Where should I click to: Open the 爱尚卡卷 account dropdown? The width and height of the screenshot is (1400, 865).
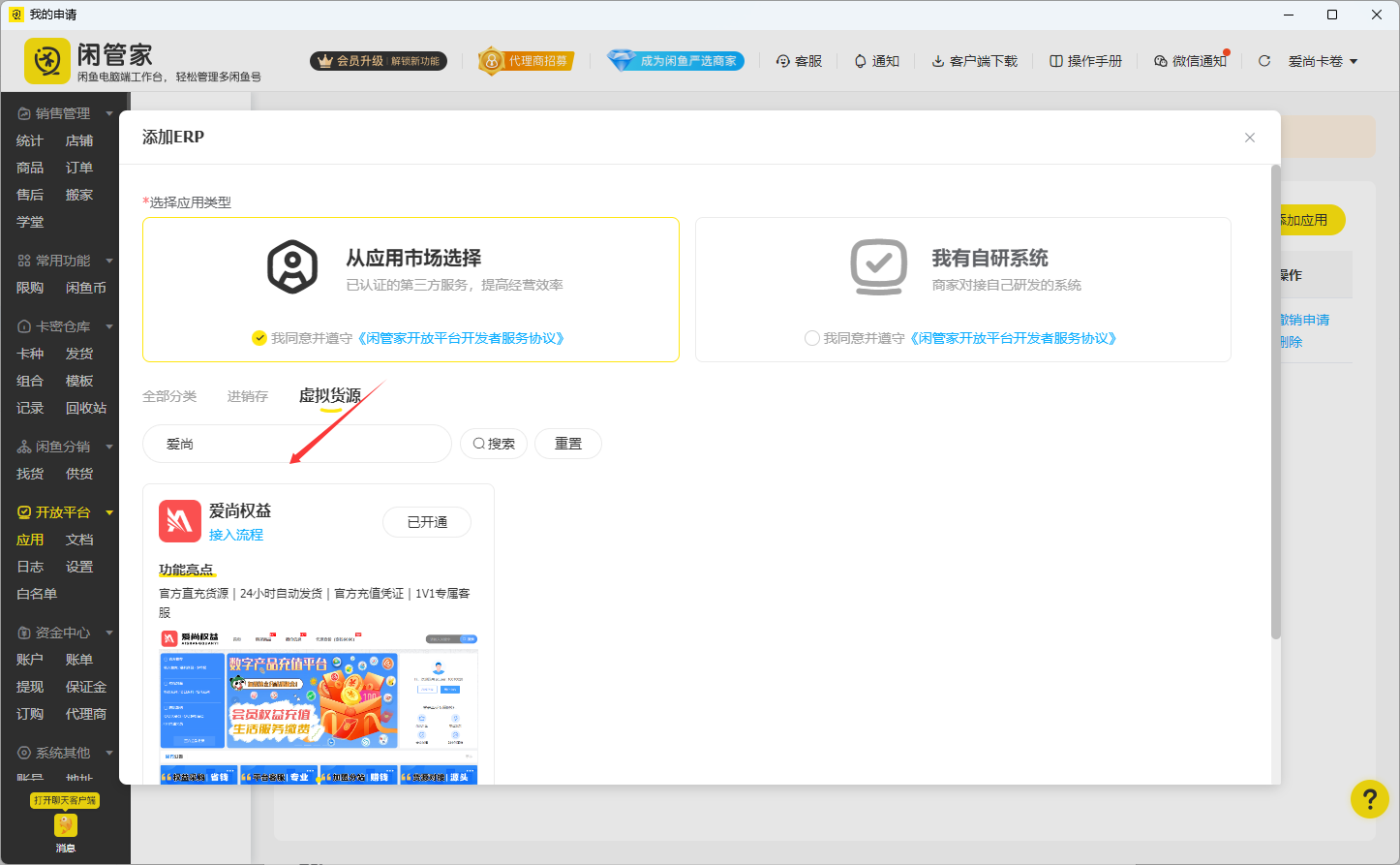[x=1322, y=60]
